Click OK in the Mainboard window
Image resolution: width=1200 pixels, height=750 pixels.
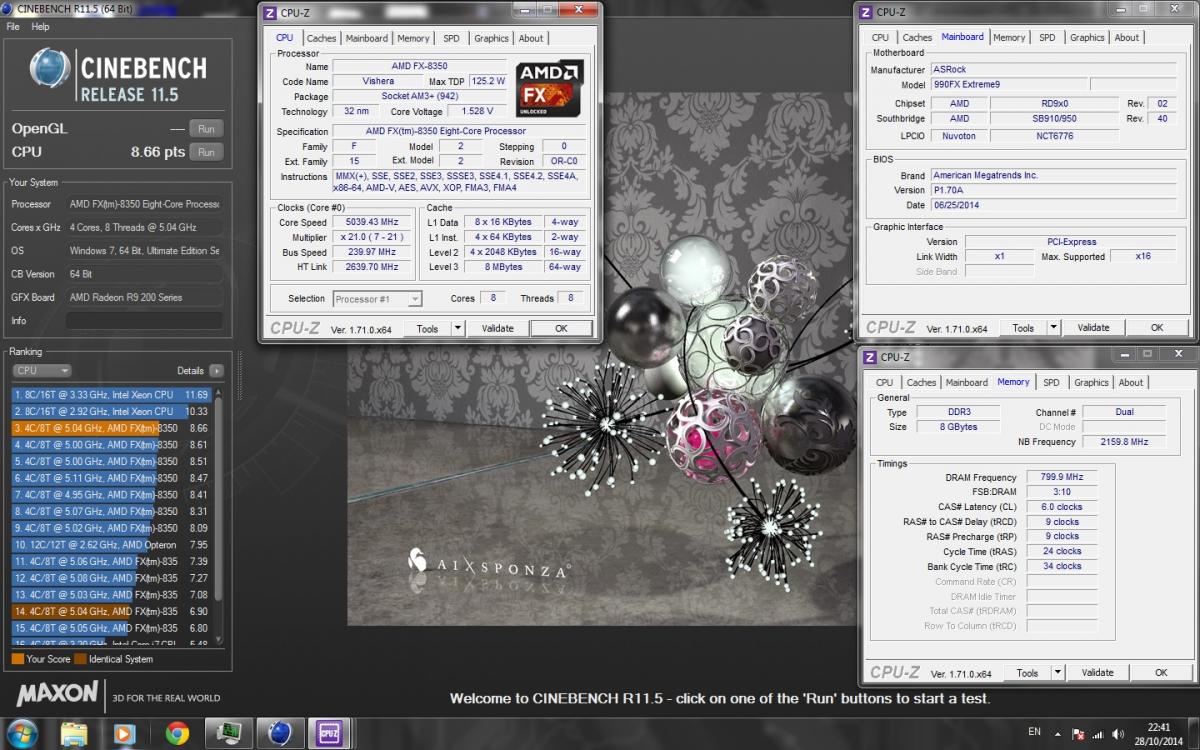pyautogui.click(x=1157, y=327)
